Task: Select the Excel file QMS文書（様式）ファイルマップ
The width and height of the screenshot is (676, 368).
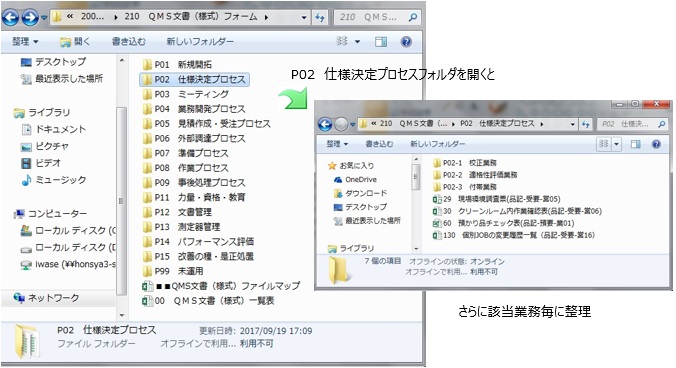Action: coord(221,286)
